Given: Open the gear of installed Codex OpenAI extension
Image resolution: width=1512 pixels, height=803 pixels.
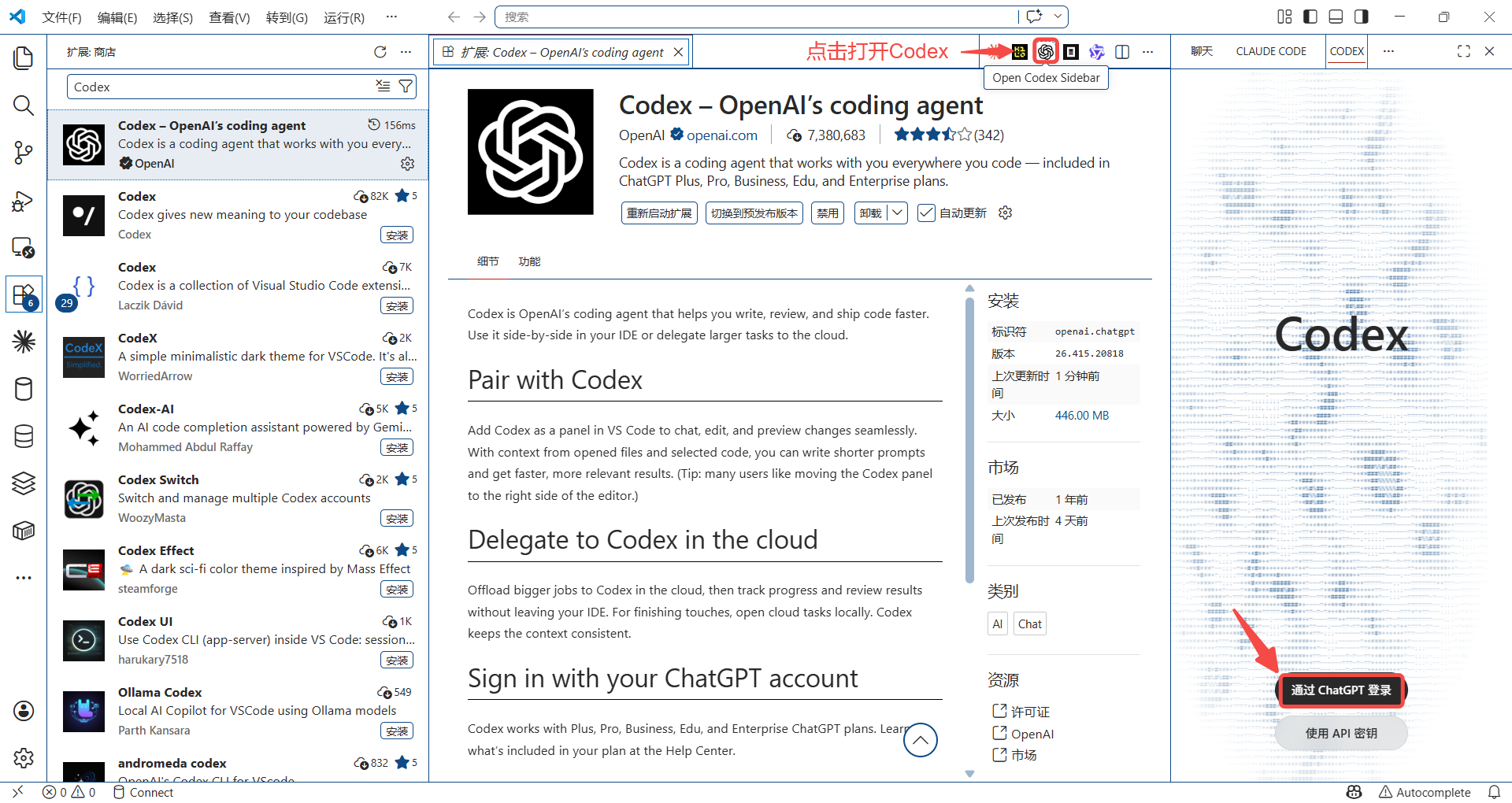Looking at the screenshot, I should point(407,164).
